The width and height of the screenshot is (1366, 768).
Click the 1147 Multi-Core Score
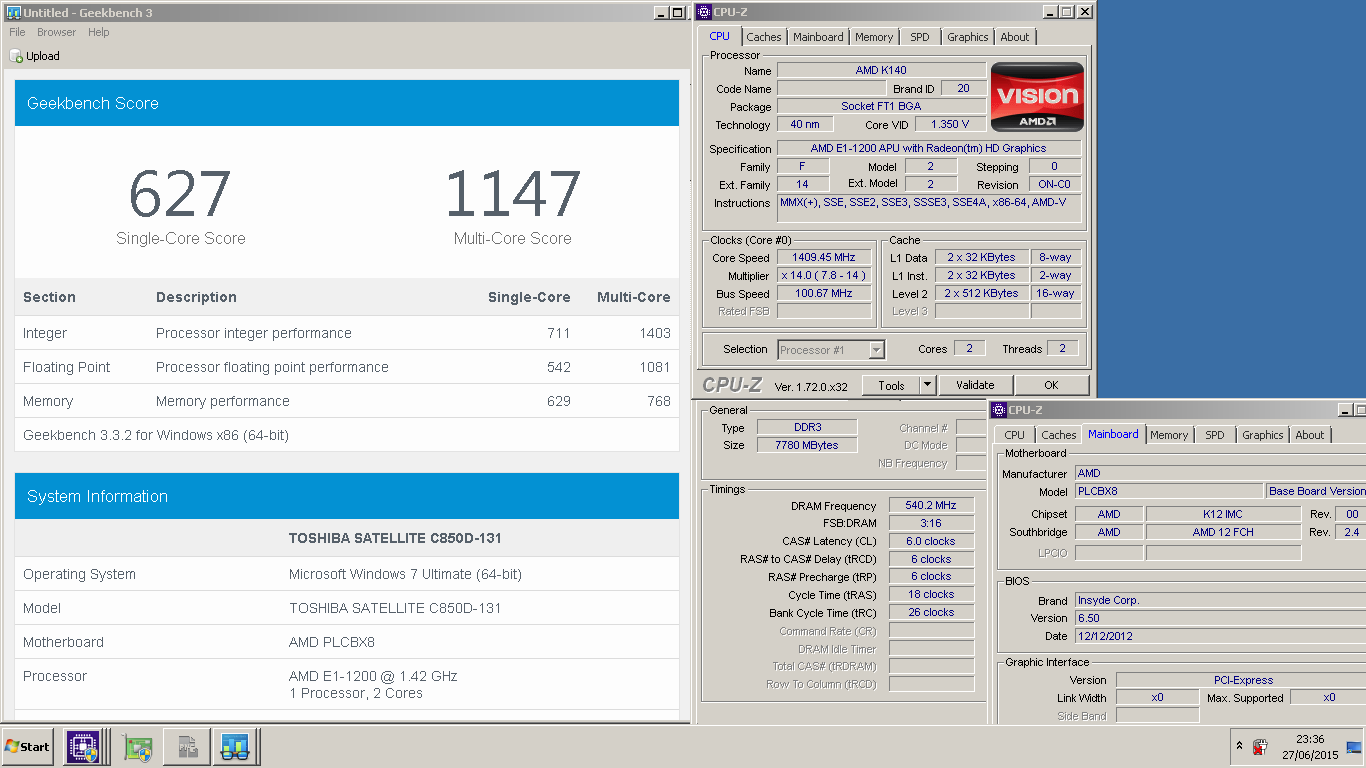513,194
